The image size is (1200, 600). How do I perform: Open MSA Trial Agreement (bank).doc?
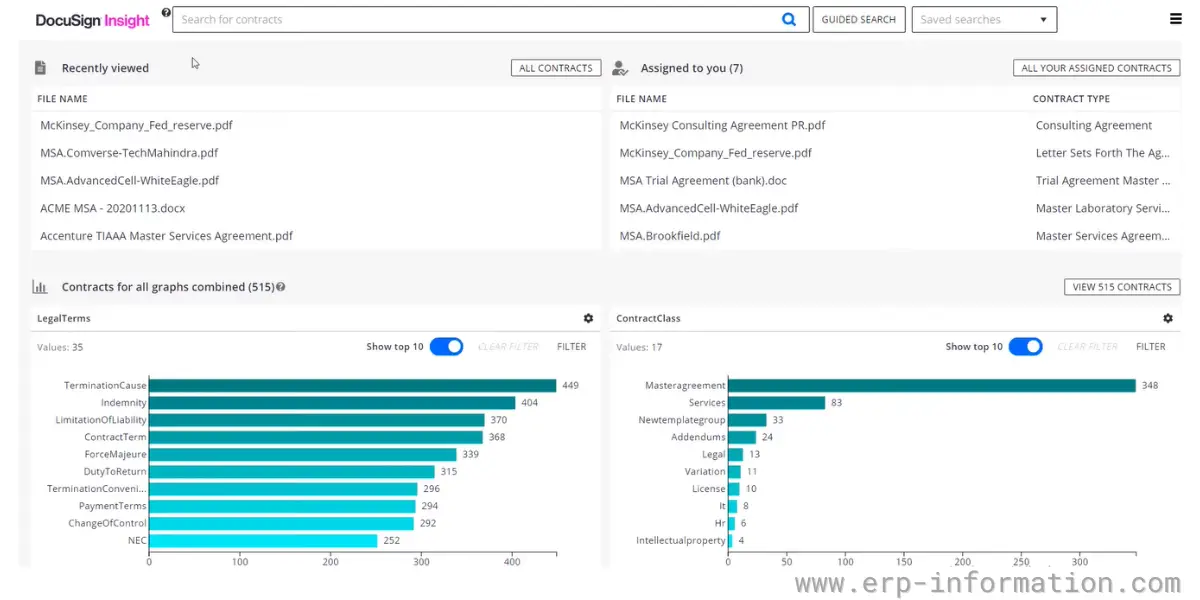click(x=703, y=181)
